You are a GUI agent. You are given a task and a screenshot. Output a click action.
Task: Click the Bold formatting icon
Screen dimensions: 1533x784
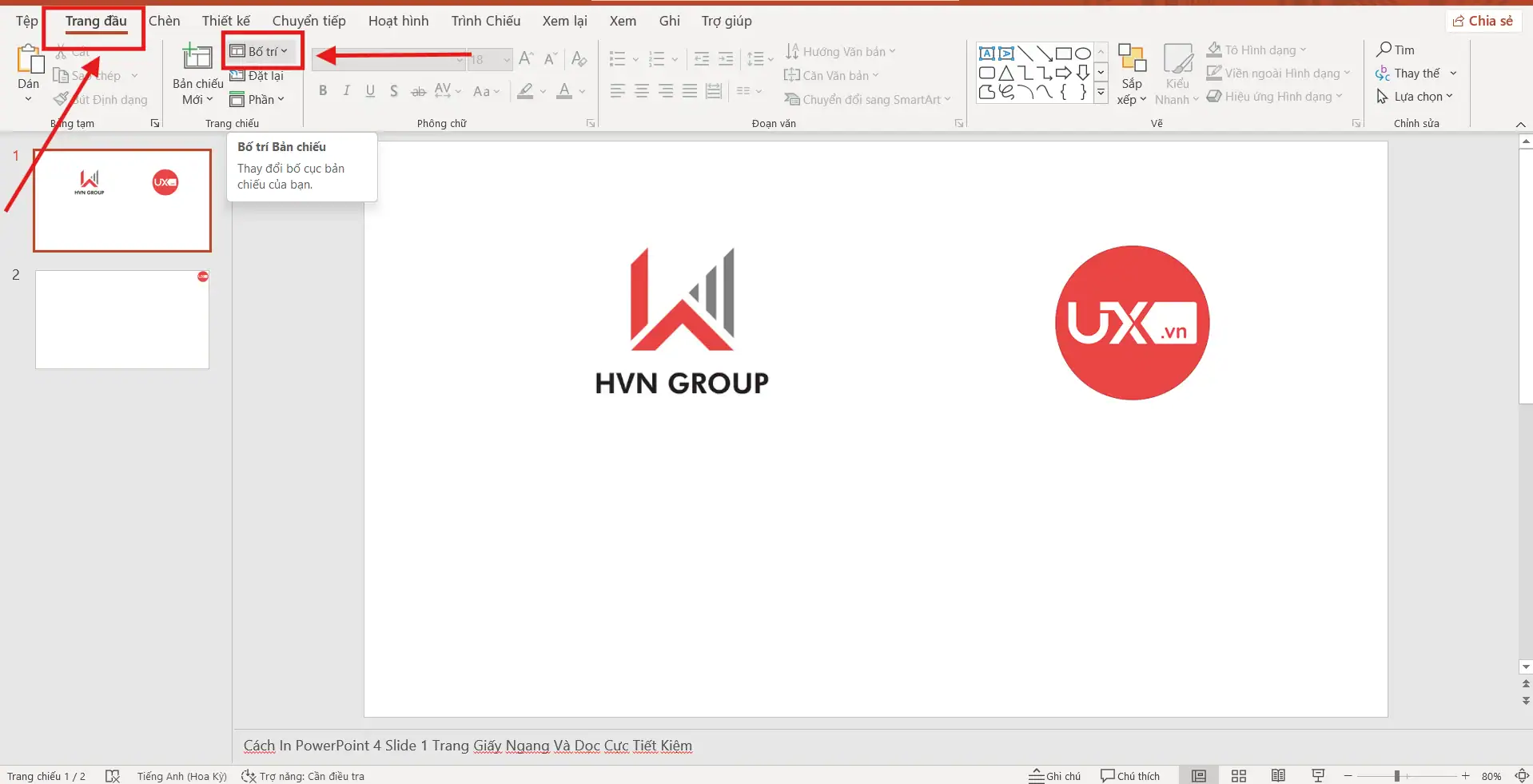tap(323, 91)
